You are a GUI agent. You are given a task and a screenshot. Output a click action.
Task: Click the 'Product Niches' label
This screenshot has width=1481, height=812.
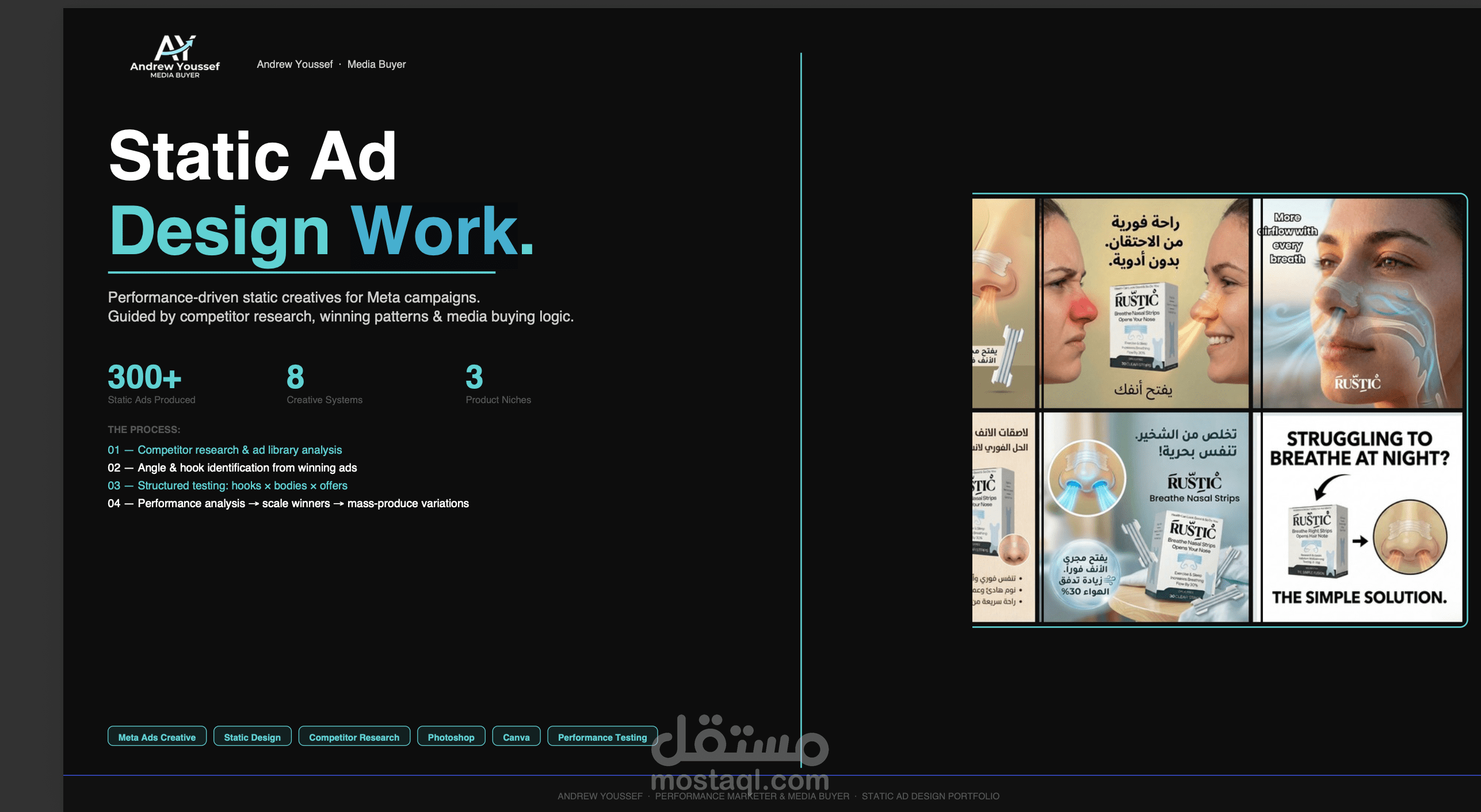tap(498, 400)
